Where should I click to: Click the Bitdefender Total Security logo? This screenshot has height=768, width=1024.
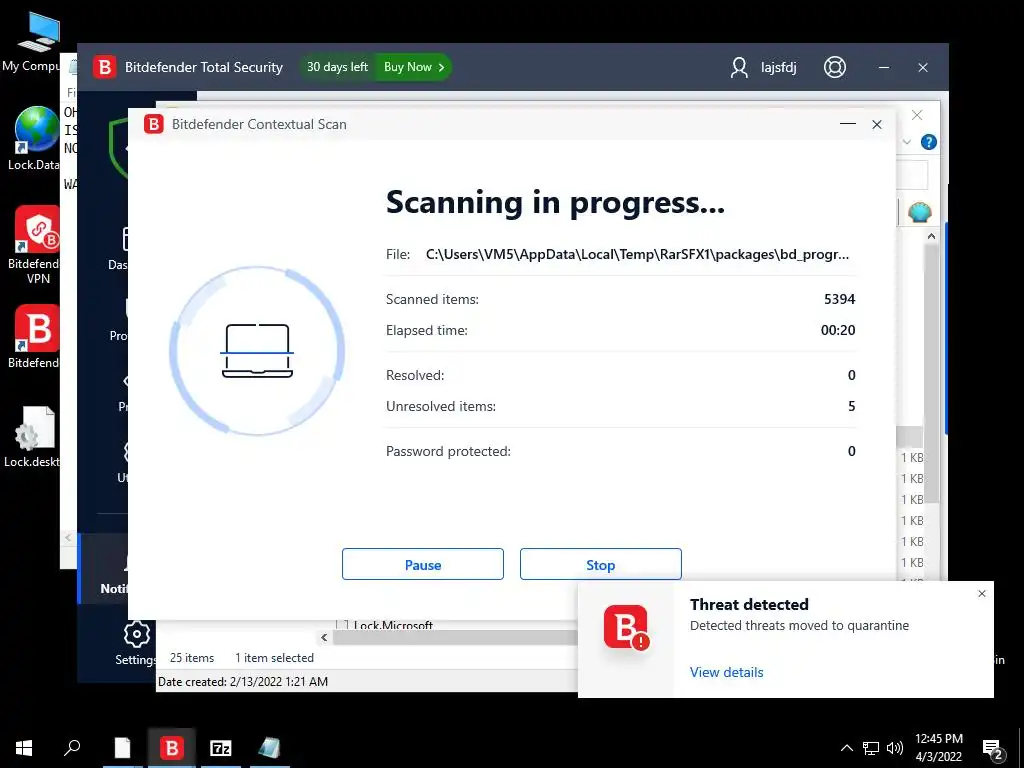coord(104,67)
